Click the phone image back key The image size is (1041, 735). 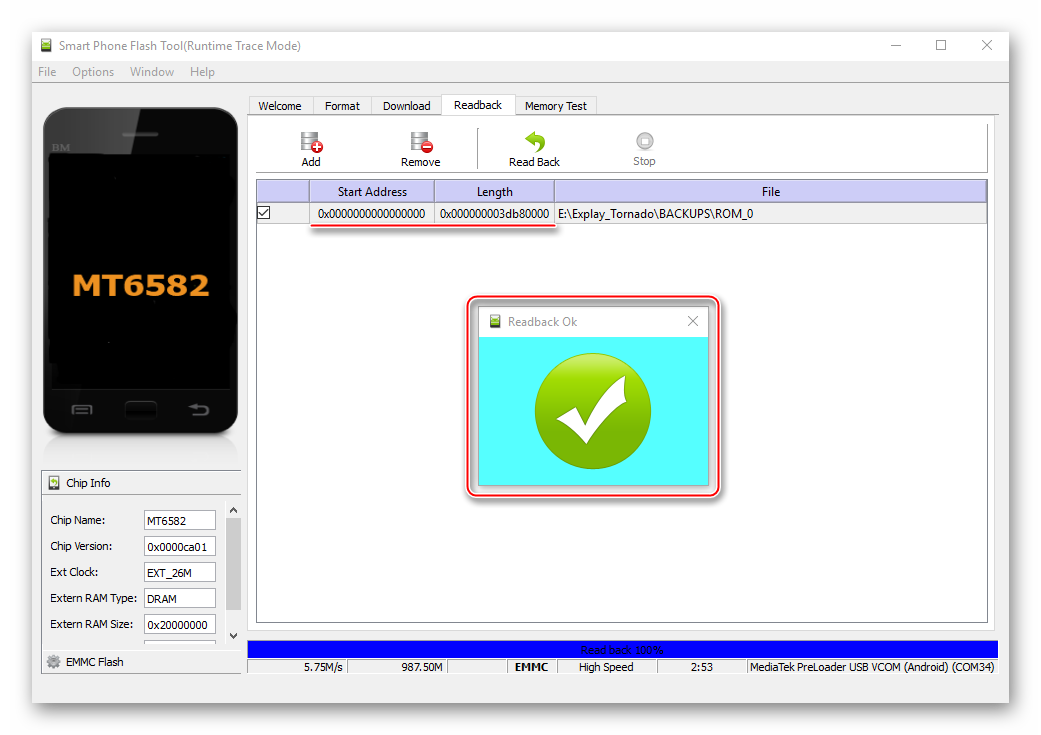(199, 410)
